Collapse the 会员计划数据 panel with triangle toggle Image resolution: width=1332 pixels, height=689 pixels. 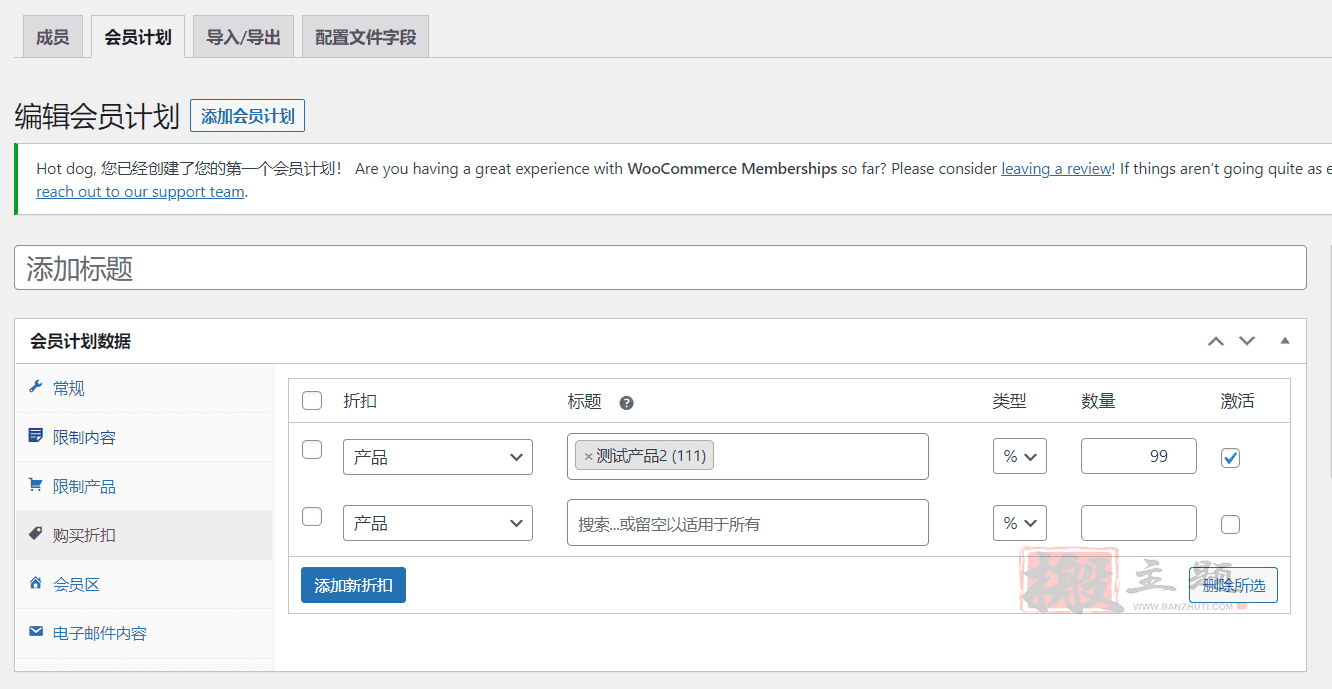pyautogui.click(x=1285, y=341)
